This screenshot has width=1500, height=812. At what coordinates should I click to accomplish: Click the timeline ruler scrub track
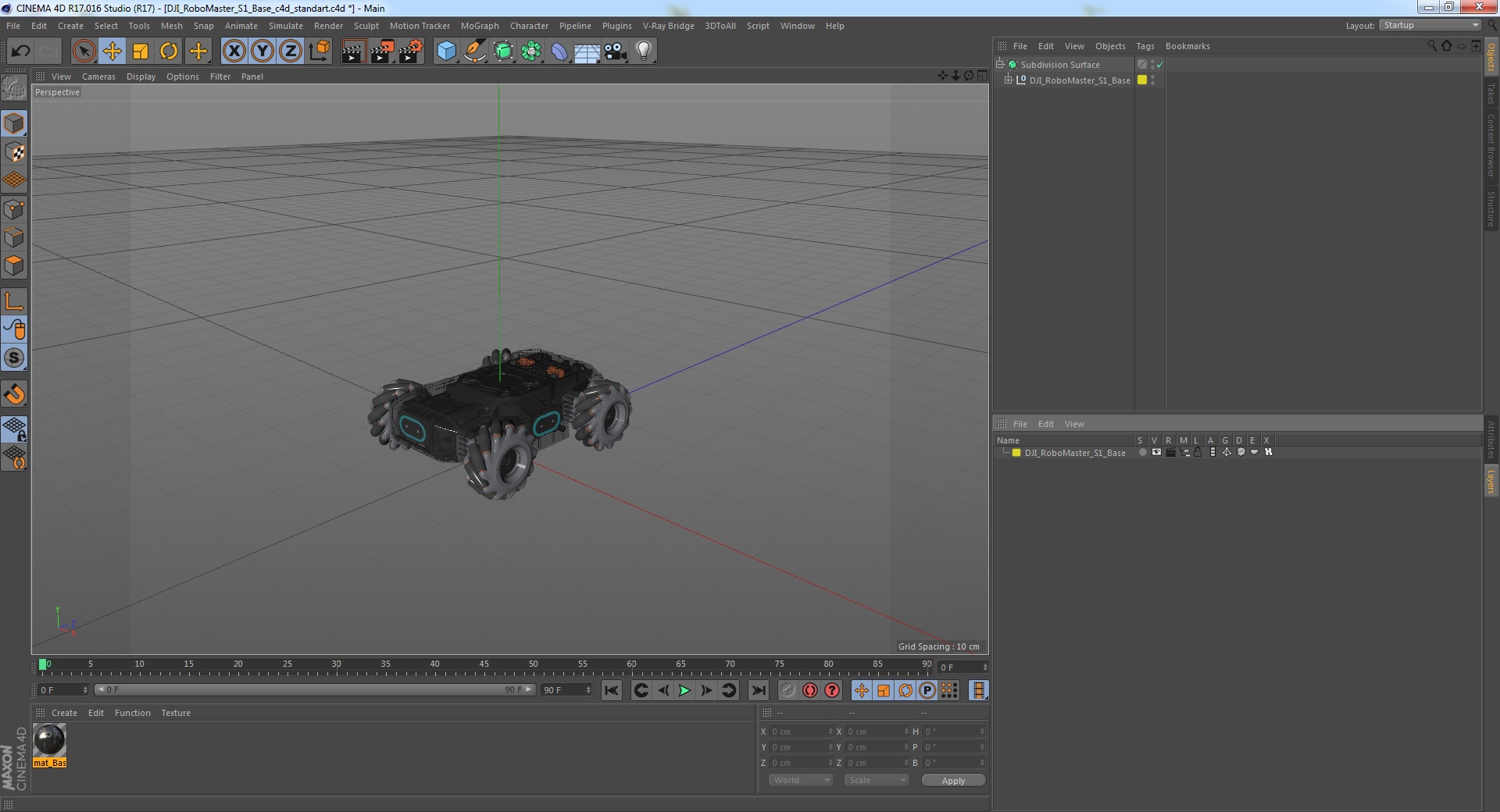pos(484,667)
